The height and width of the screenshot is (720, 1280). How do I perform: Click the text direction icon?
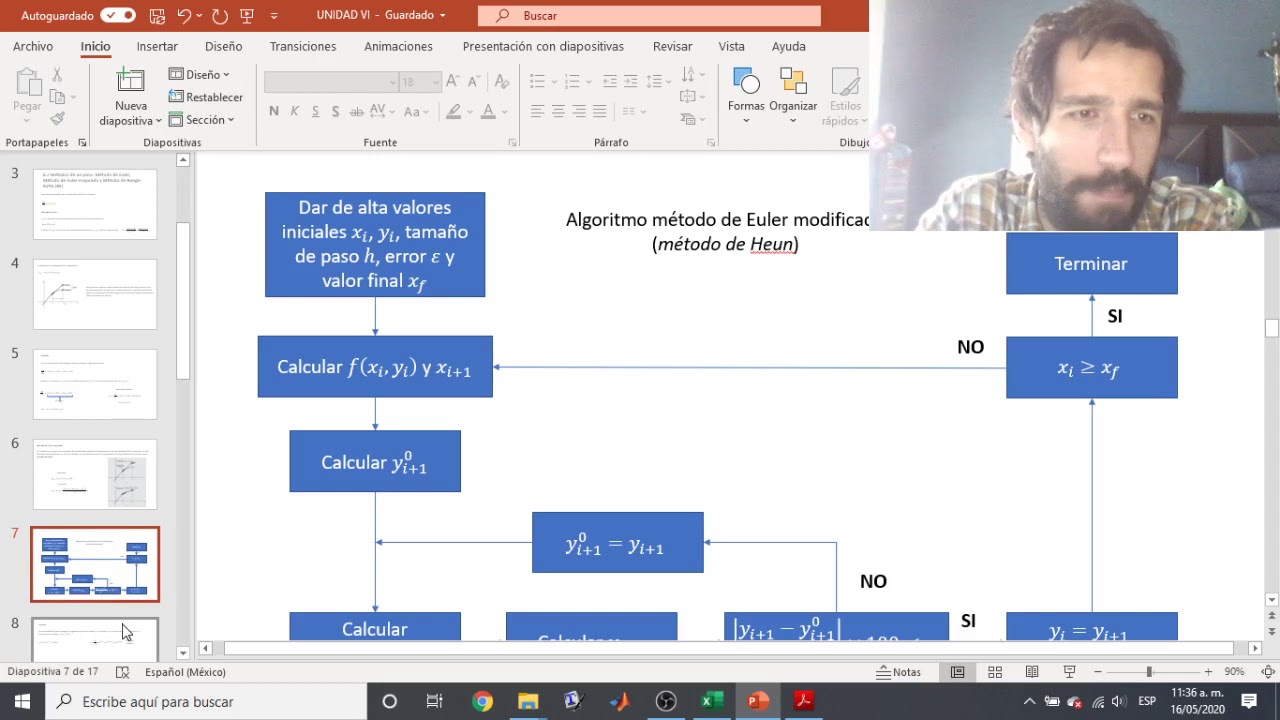coord(687,75)
